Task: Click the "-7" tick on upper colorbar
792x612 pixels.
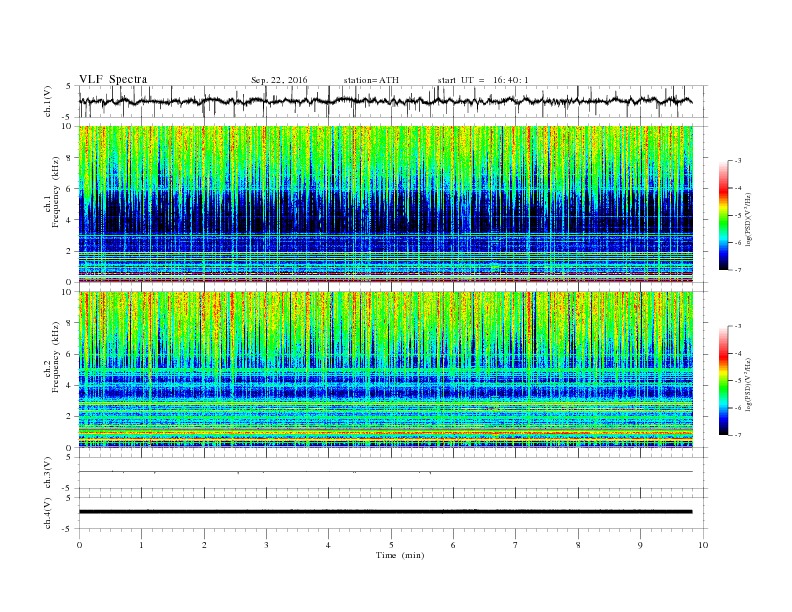Action: point(738,270)
